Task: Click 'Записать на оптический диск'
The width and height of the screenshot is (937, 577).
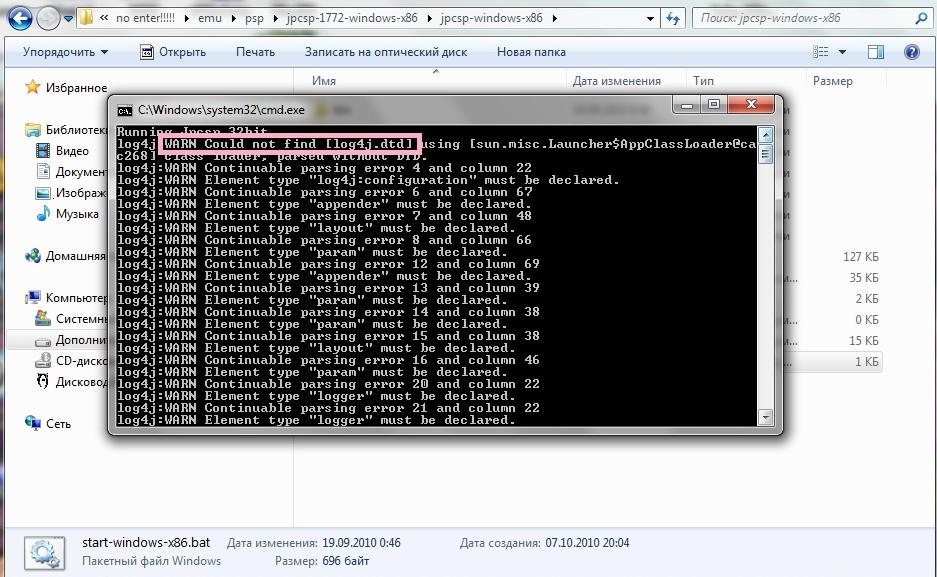Action: [x=385, y=52]
